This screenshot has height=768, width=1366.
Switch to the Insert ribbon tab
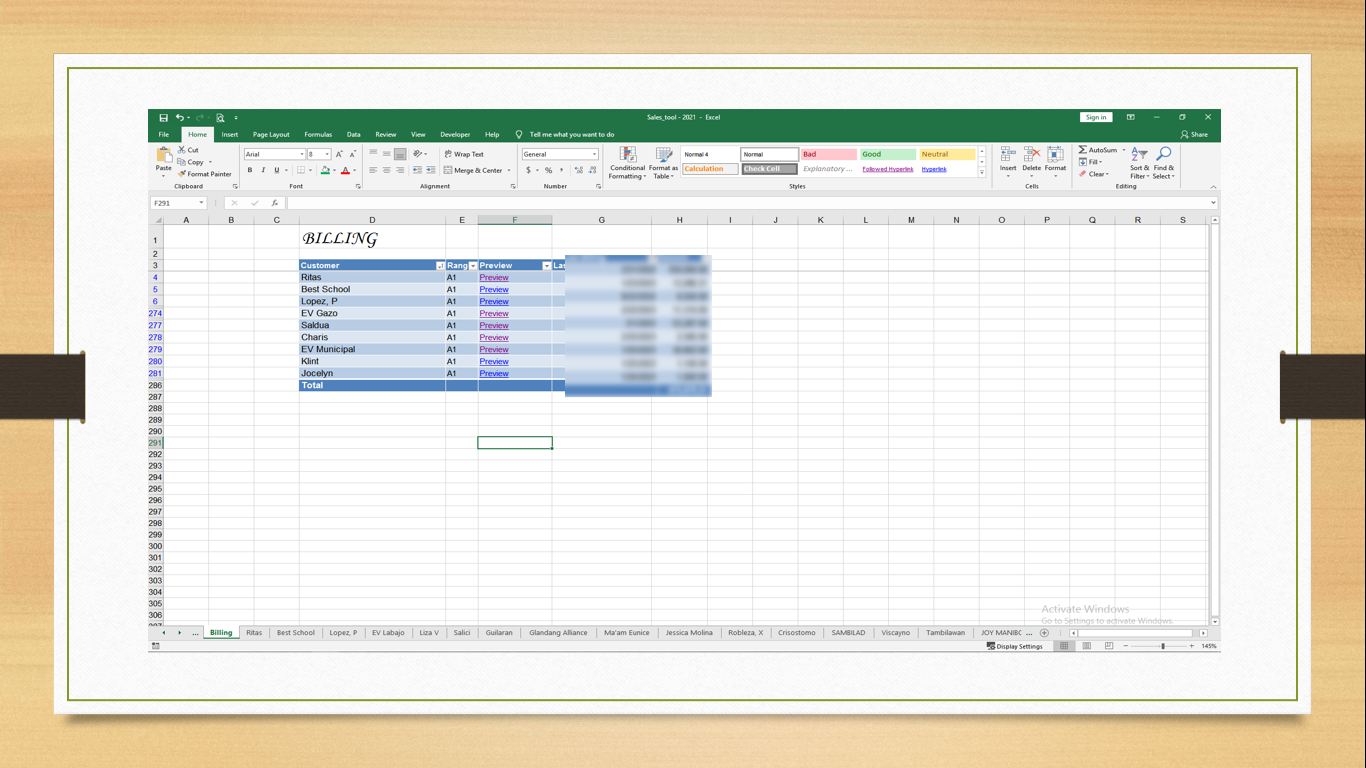pos(230,134)
